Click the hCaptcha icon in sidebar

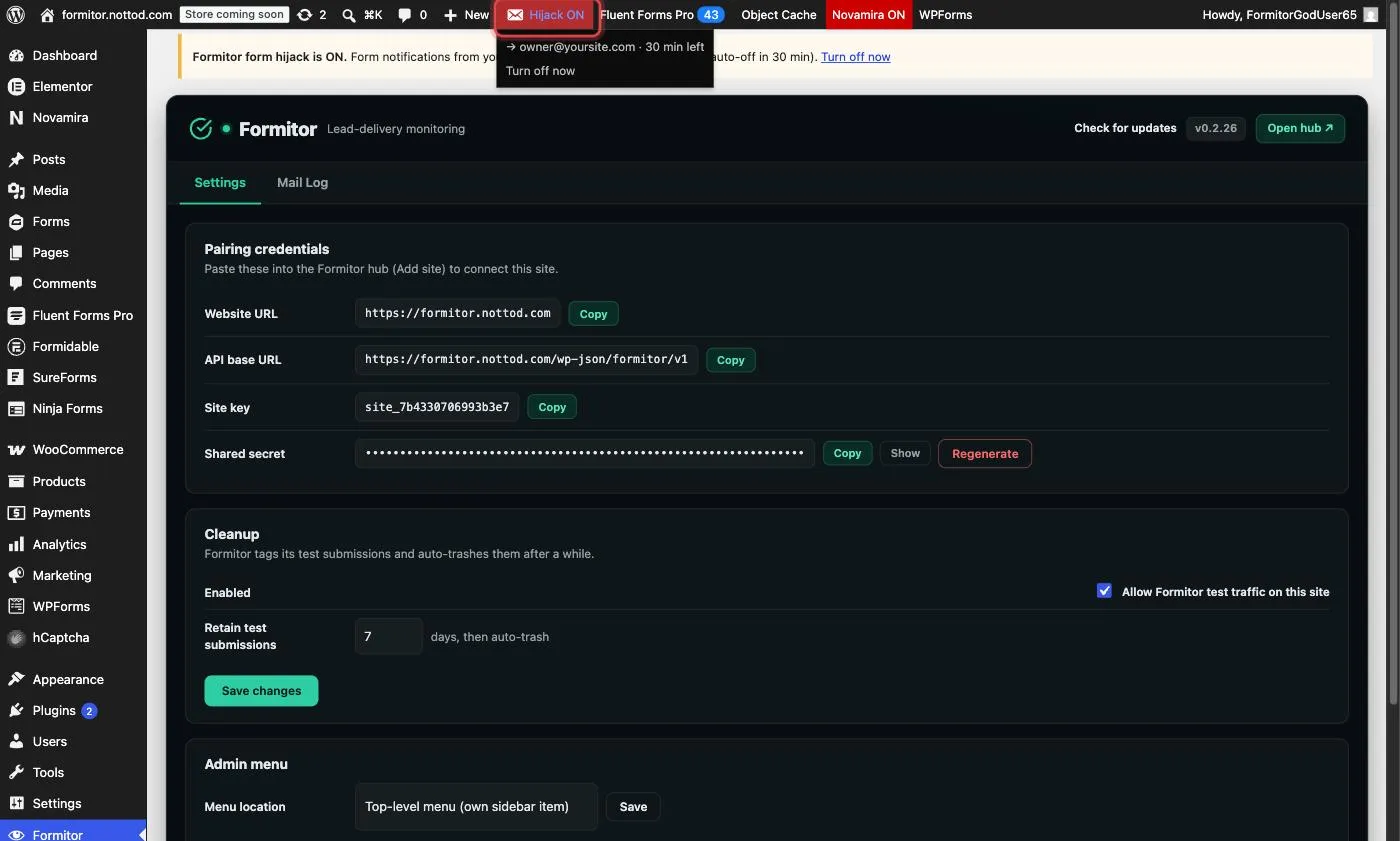click(16, 637)
